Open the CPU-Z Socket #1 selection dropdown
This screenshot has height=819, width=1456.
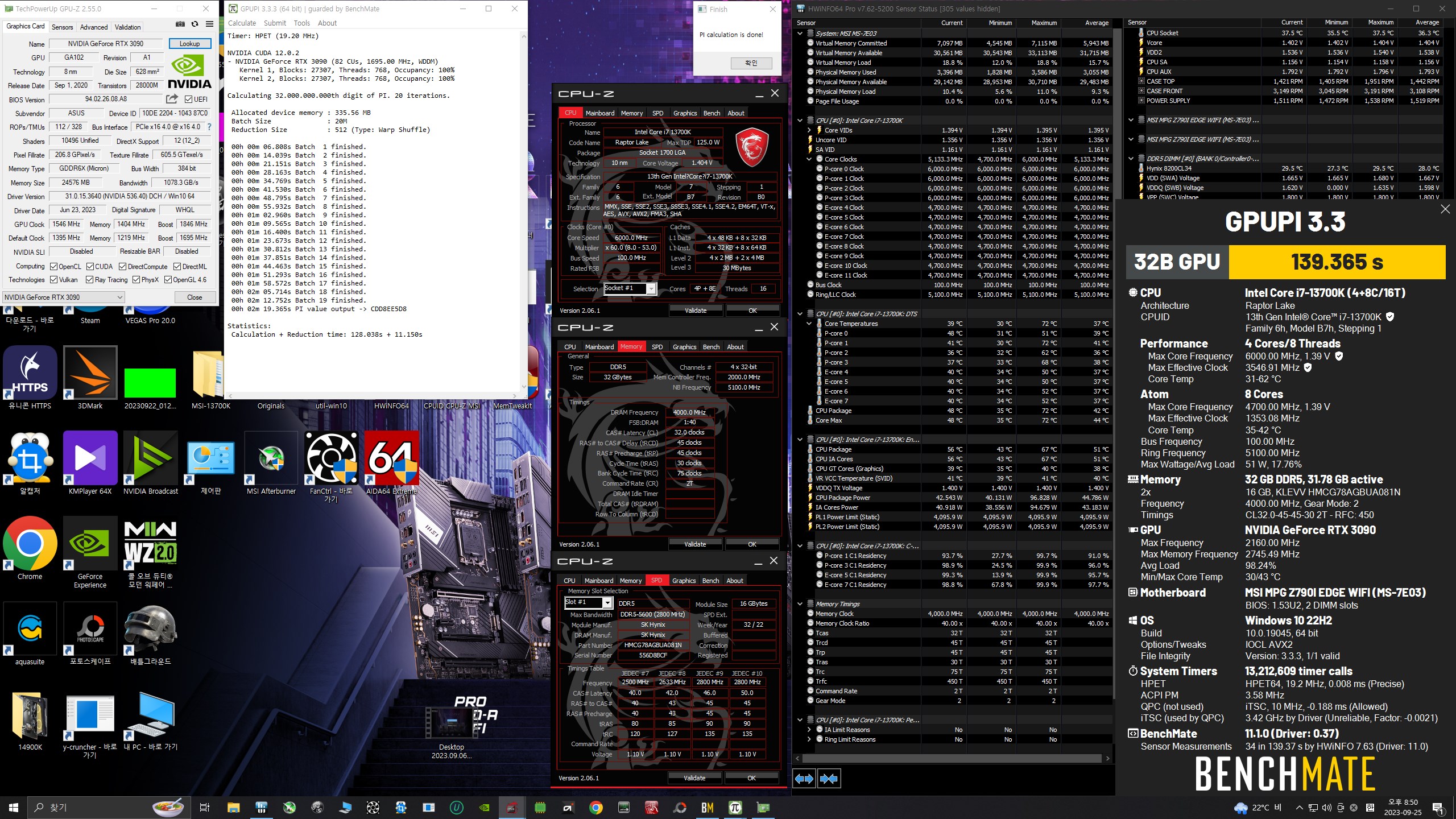point(630,289)
